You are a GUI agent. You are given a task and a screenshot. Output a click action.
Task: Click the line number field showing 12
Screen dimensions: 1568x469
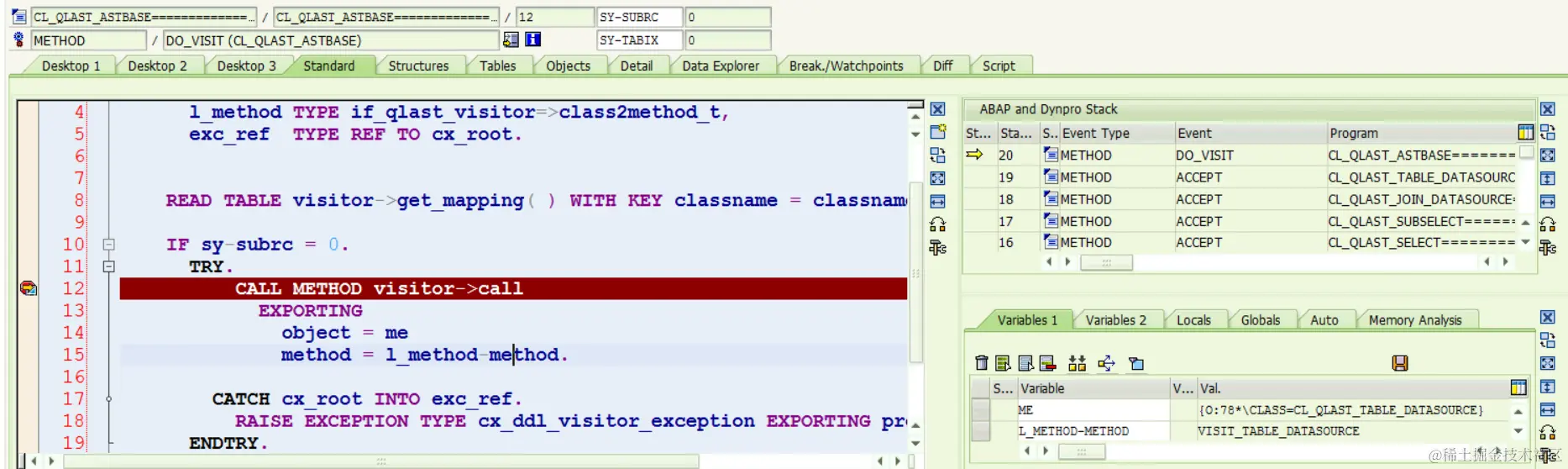coord(554,17)
